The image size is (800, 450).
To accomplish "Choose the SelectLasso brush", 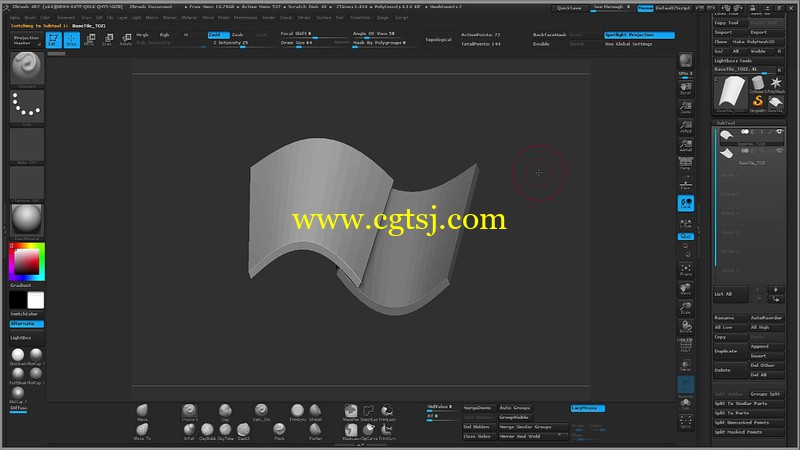I will pyautogui.click(x=368, y=412).
